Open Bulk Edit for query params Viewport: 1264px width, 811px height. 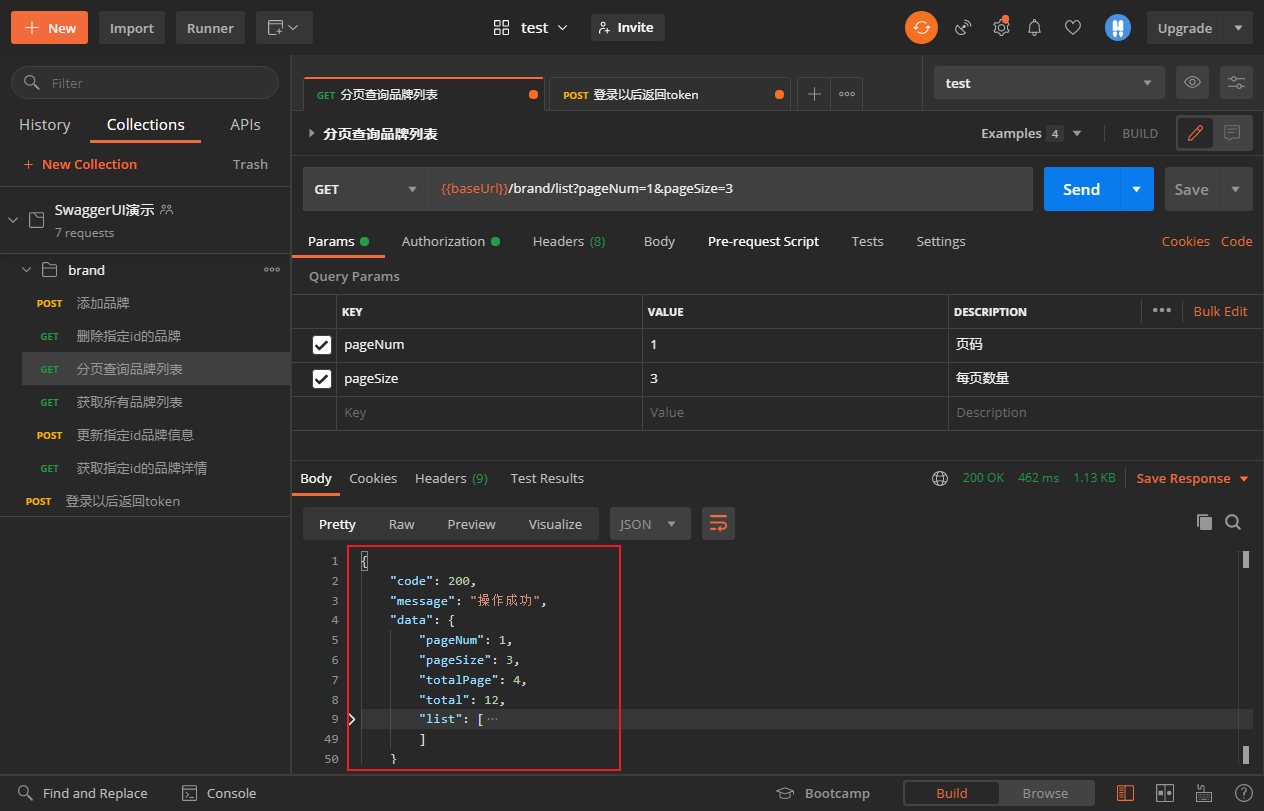coord(1220,311)
